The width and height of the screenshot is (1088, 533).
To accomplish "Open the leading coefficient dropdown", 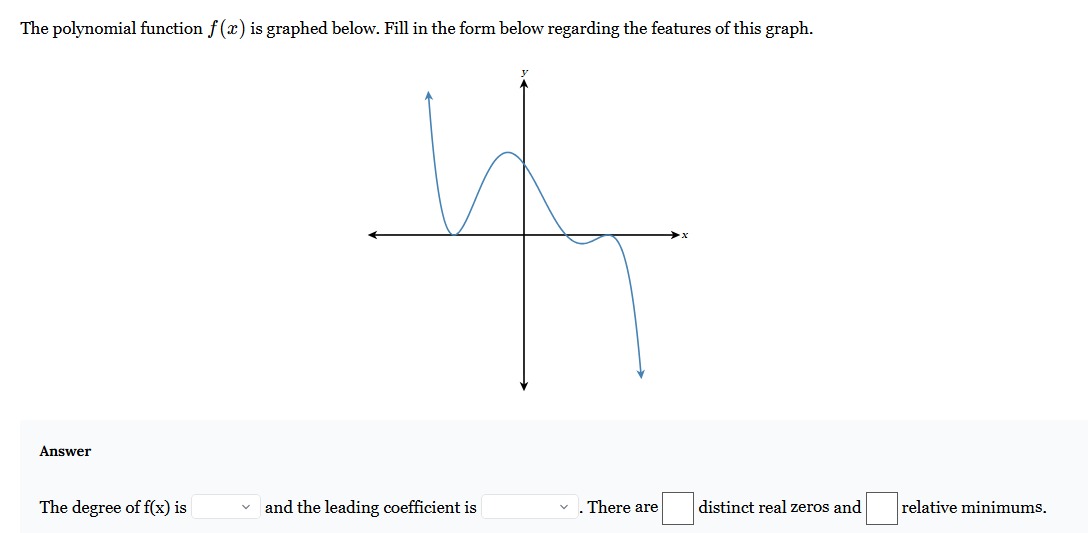I will tap(530, 507).
